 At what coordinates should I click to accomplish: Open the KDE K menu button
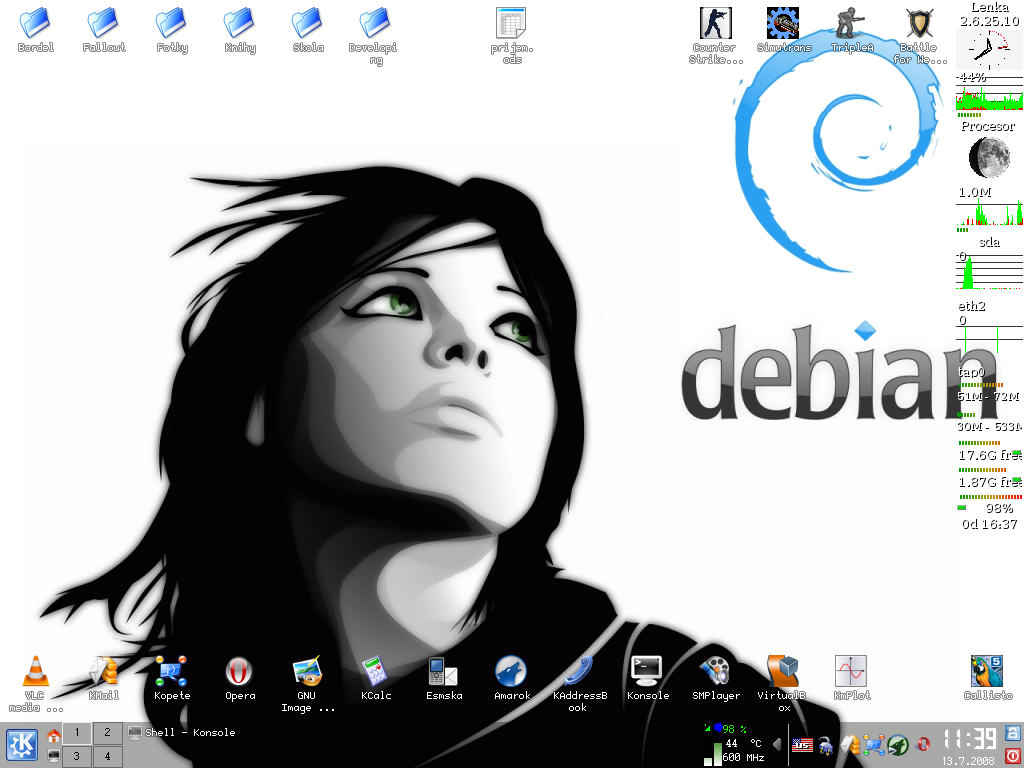[22, 746]
